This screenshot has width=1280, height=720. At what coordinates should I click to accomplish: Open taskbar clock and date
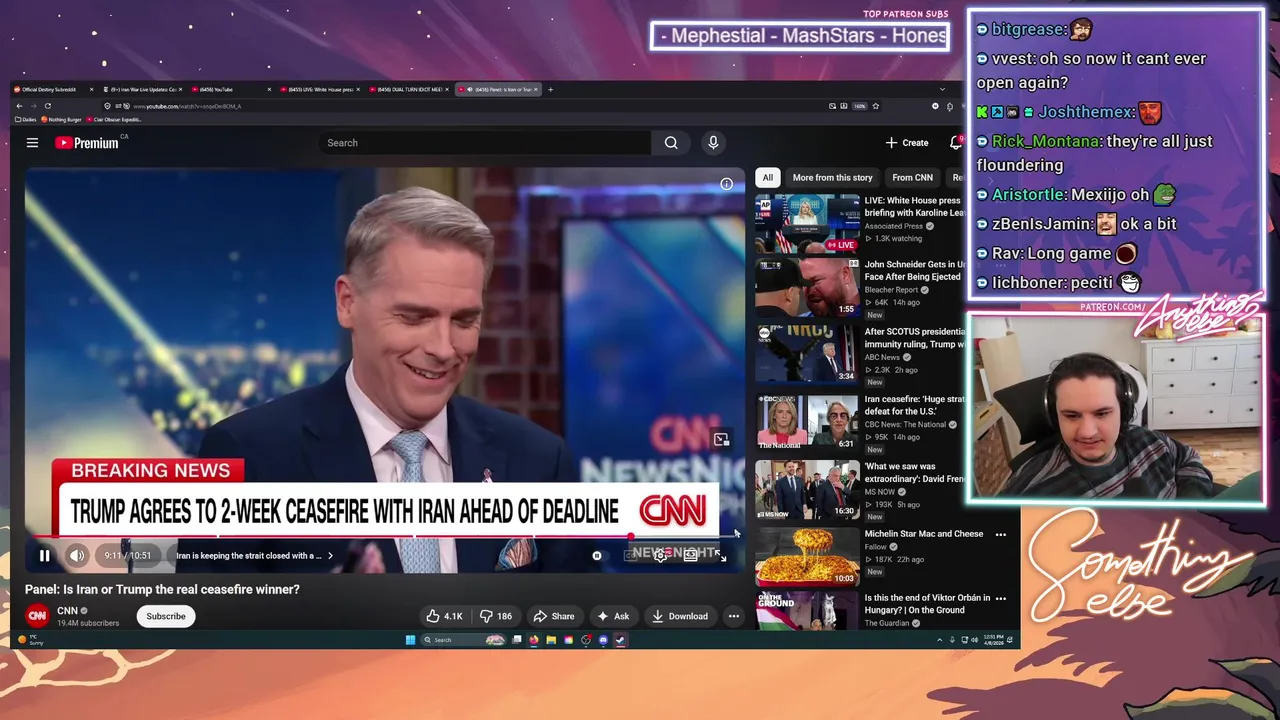993,640
